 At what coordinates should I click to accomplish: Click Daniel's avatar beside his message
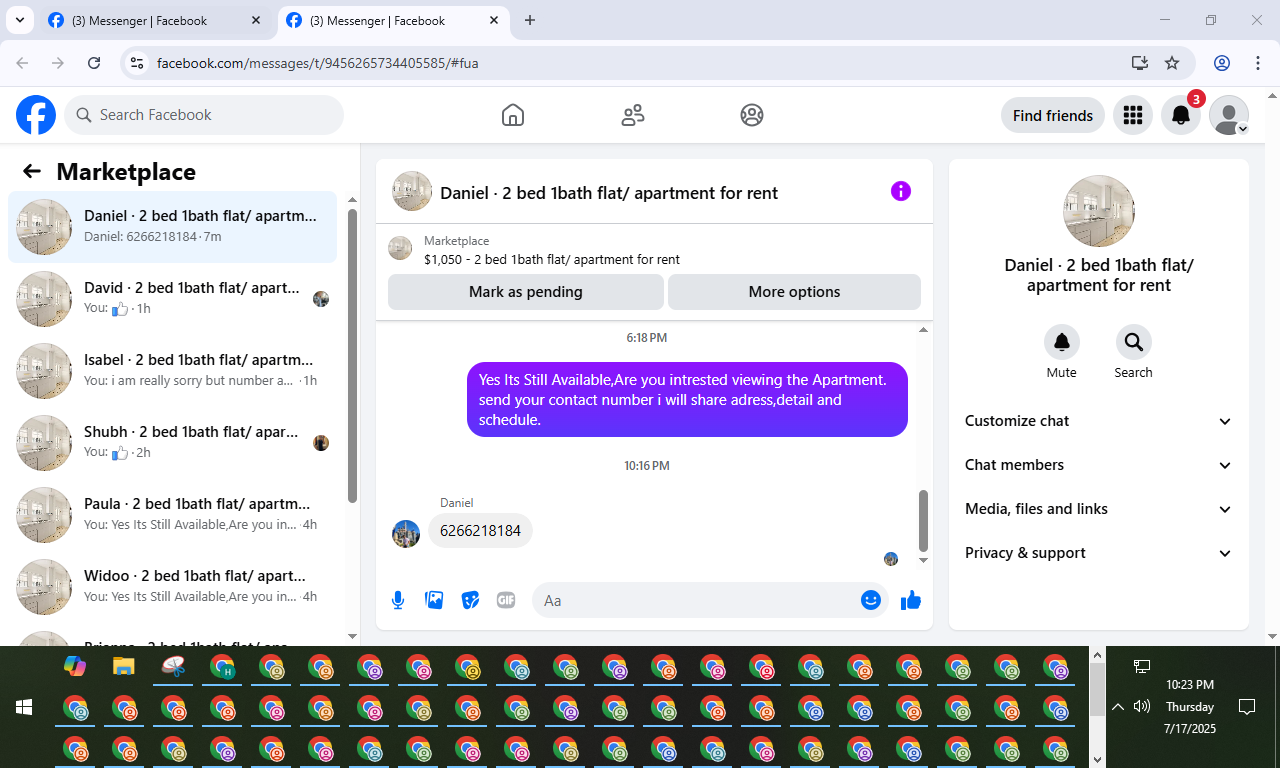[406, 534]
